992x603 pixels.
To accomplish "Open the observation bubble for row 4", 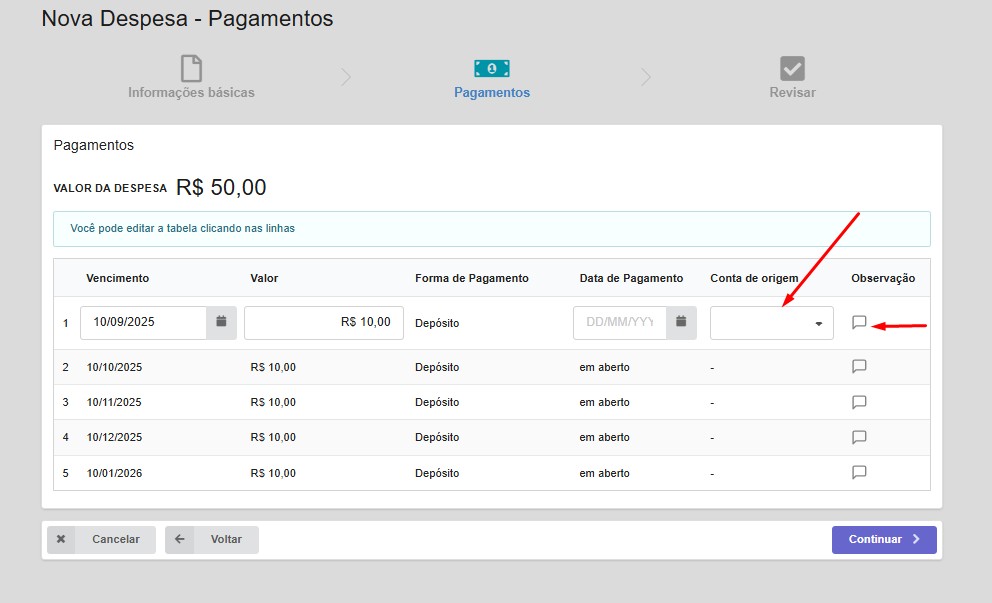I will (x=859, y=437).
